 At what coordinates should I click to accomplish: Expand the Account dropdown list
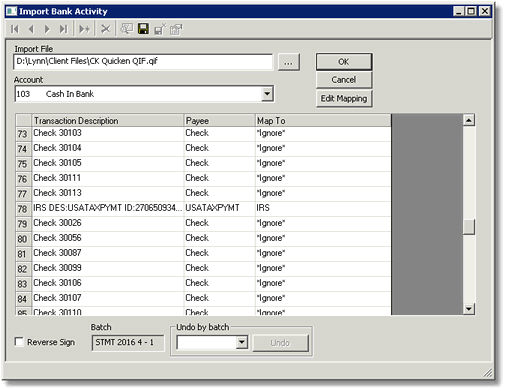267,94
